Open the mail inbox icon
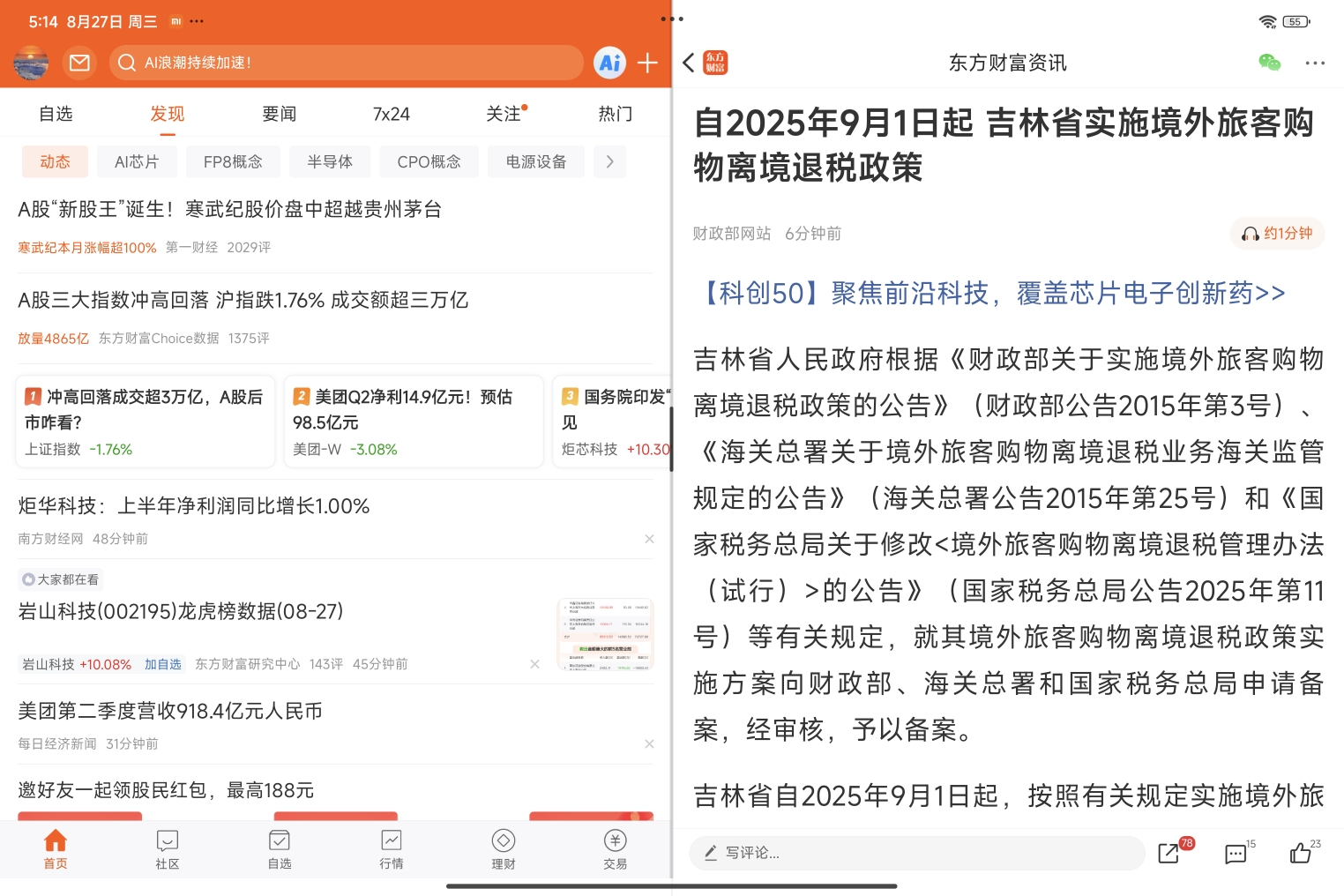The width and height of the screenshot is (1344, 896). [79, 63]
